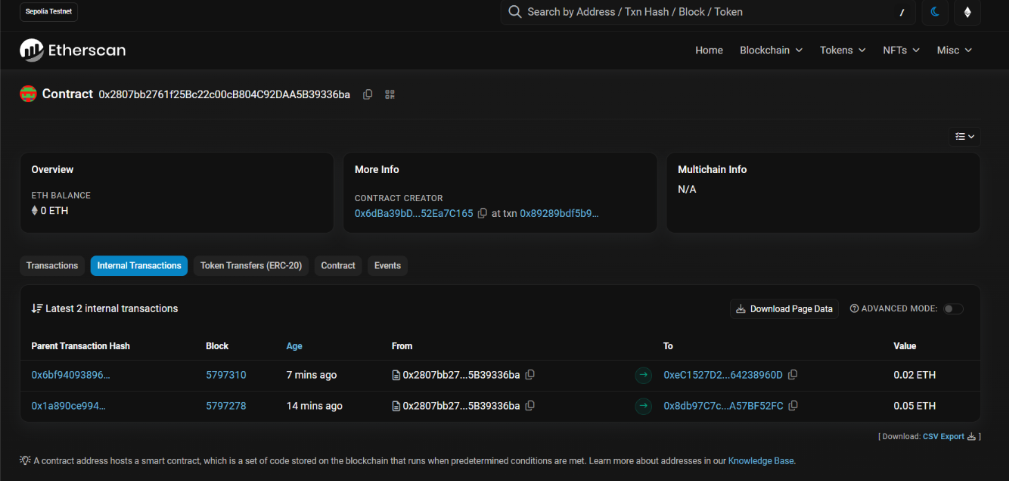Expand the Misc menu
The width and height of the screenshot is (1009, 481).
[954, 50]
